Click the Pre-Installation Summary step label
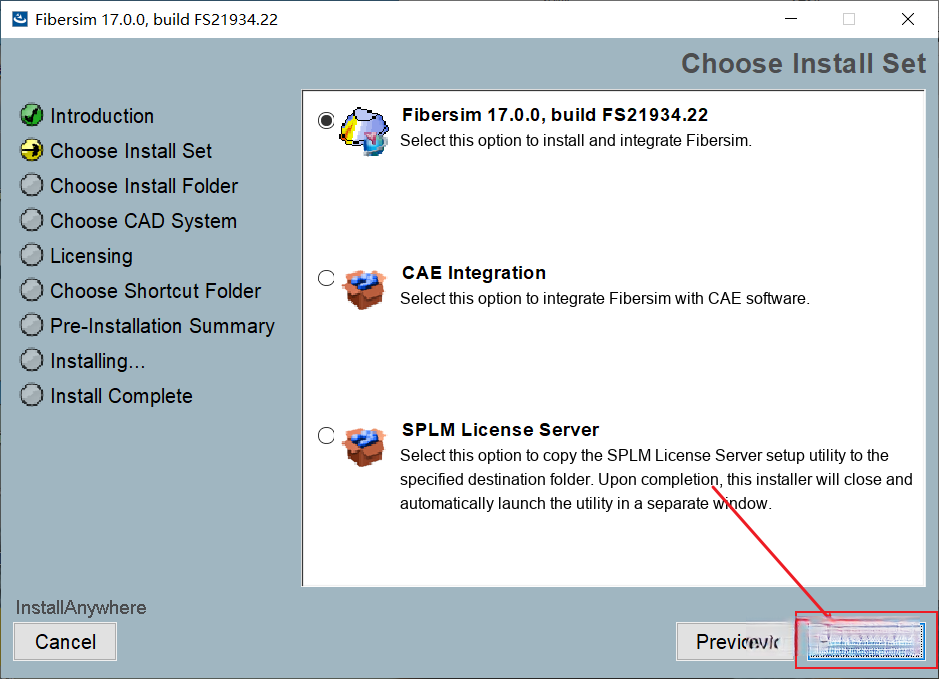Image resolution: width=939 pixels, height=679 pixels. (x=162, y=326)
